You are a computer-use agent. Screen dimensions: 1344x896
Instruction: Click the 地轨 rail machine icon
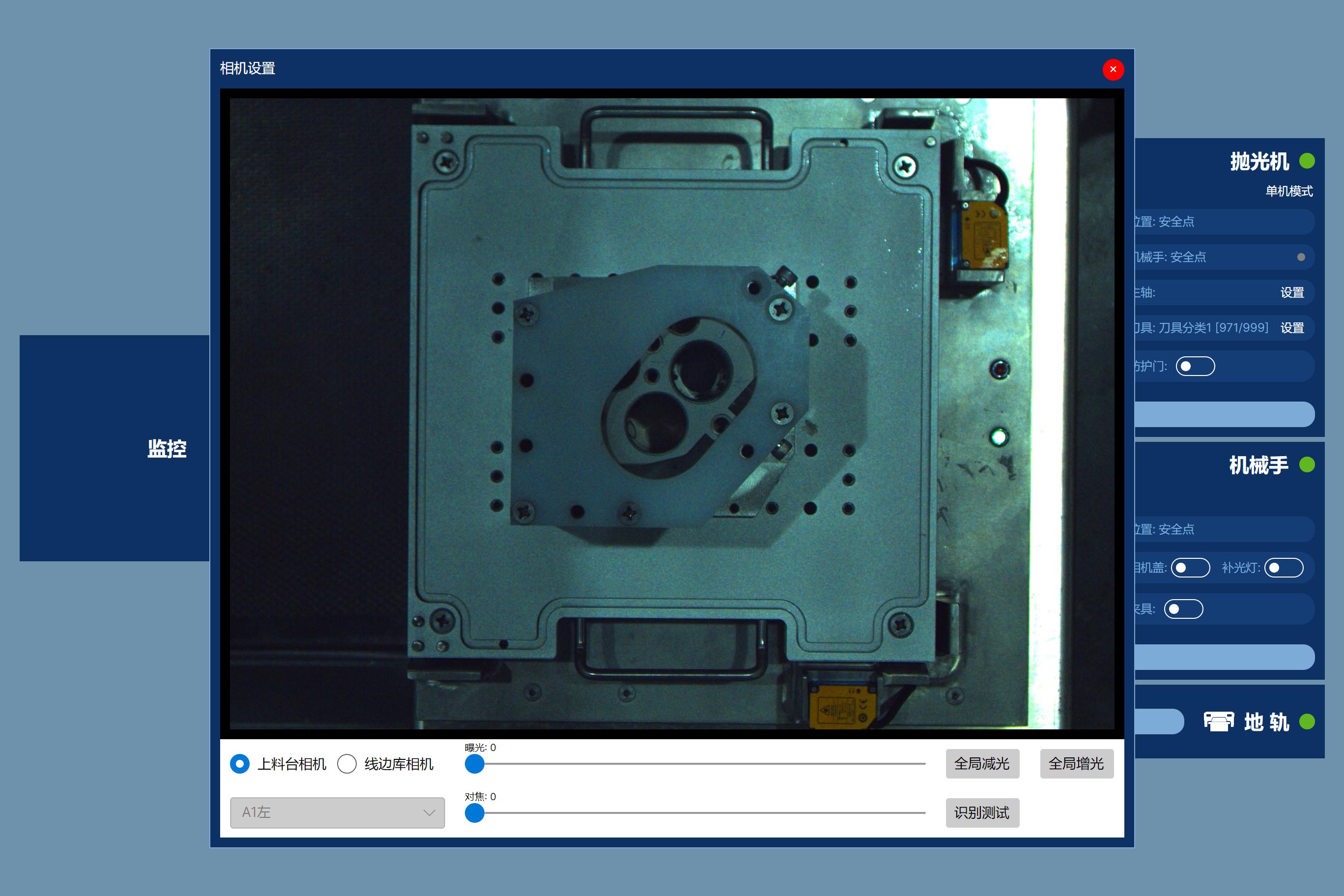click(1218, 721)
